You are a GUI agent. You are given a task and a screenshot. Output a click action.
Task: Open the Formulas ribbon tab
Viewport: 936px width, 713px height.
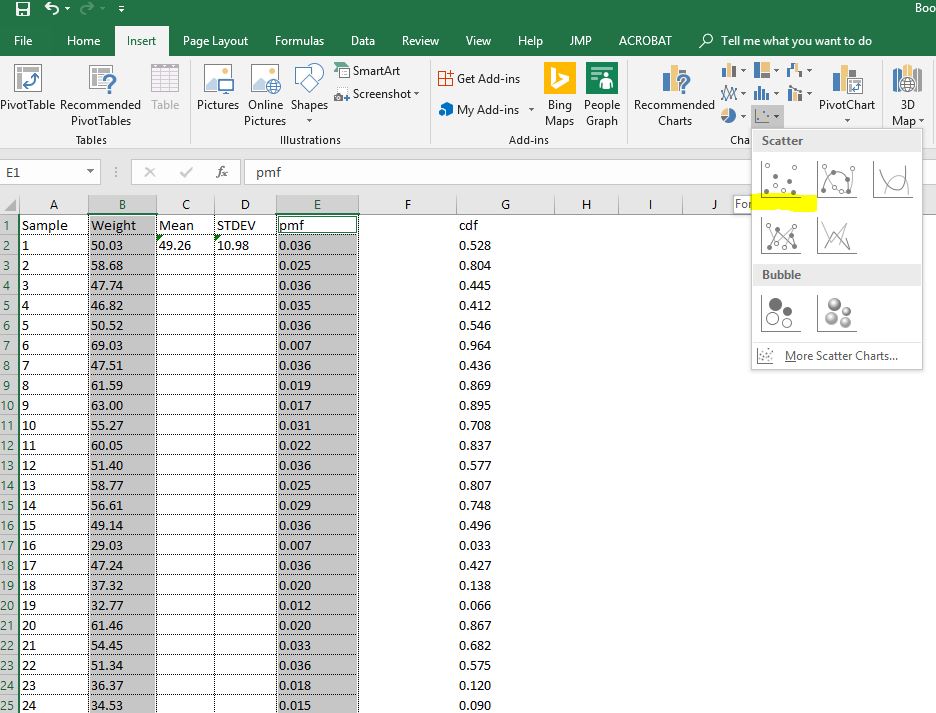(x=299, y=41)
